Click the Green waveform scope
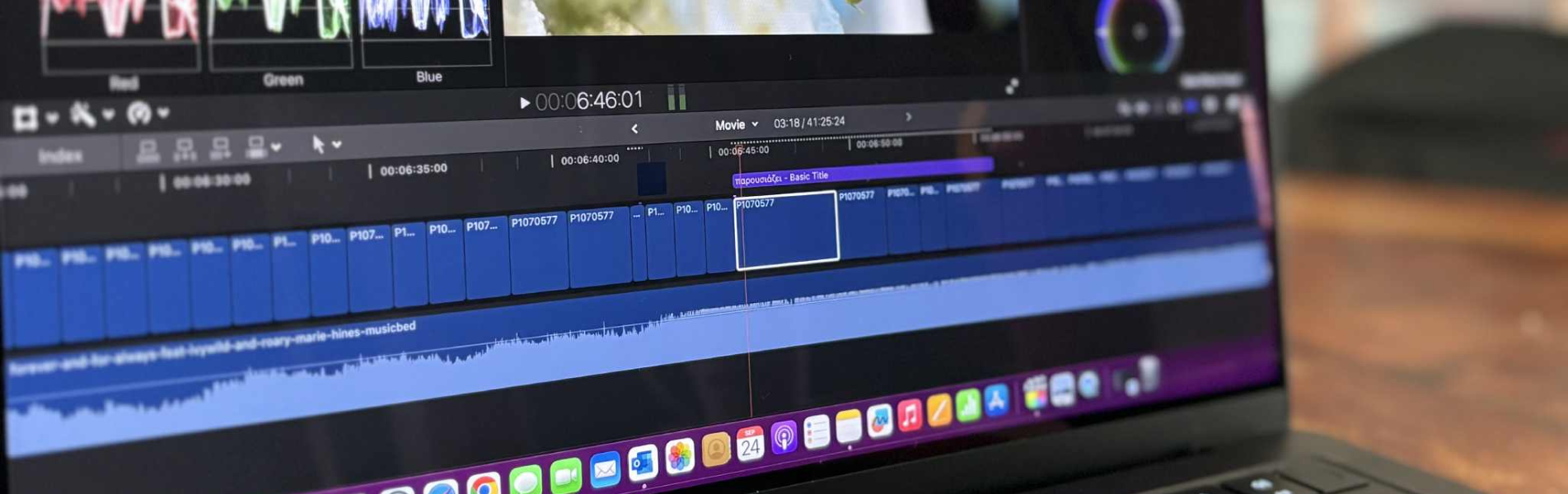Screen dimensions: 1568x494 (x=281, y=35)
